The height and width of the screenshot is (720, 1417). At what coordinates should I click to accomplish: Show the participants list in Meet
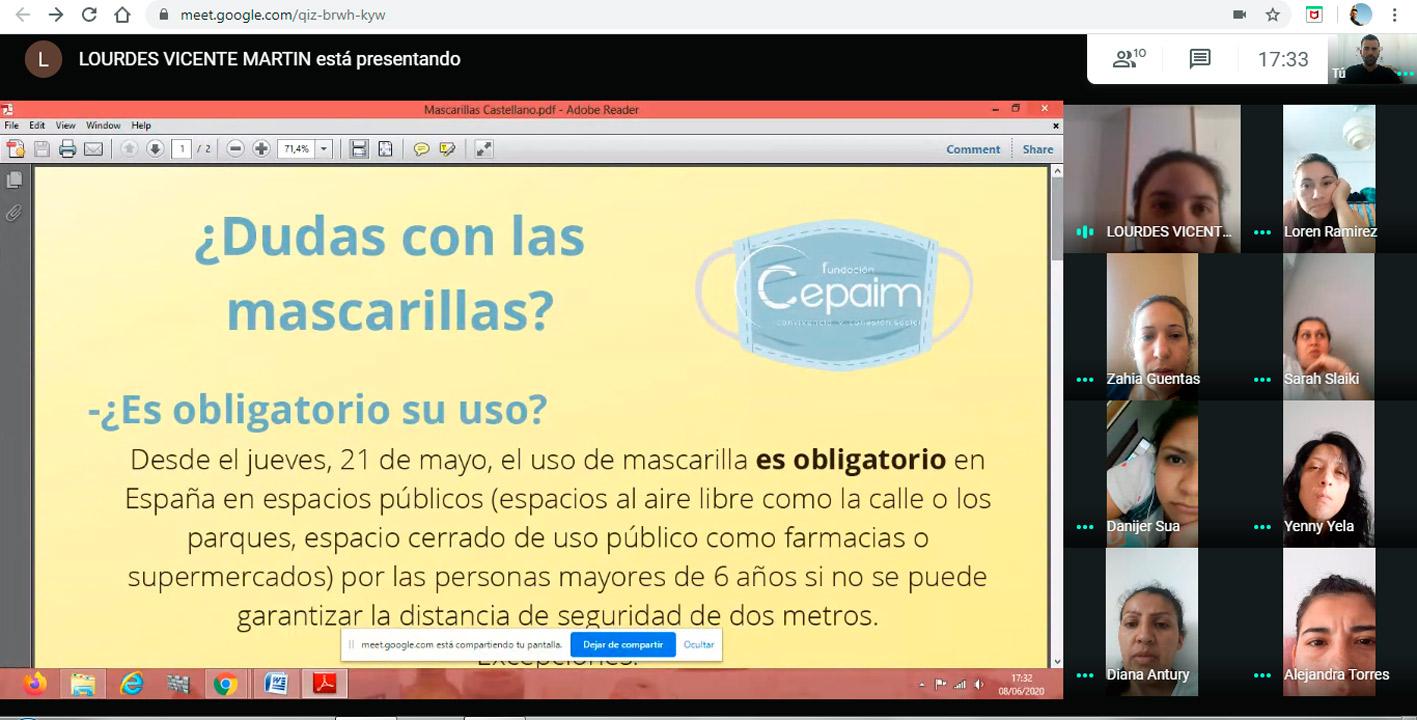(1129, 59)
